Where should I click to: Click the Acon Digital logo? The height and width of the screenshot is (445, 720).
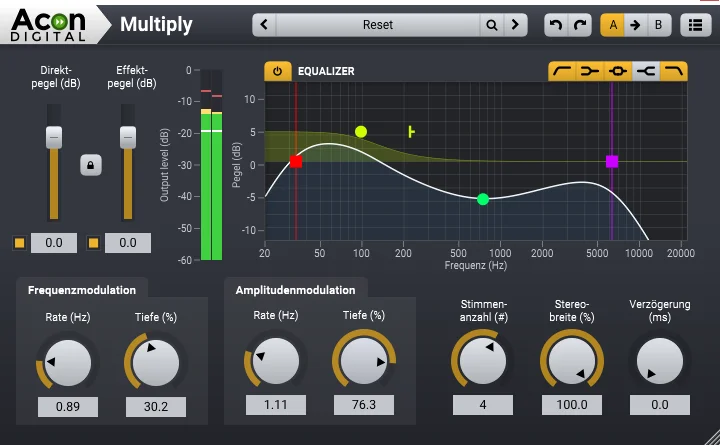coord(48,25)
